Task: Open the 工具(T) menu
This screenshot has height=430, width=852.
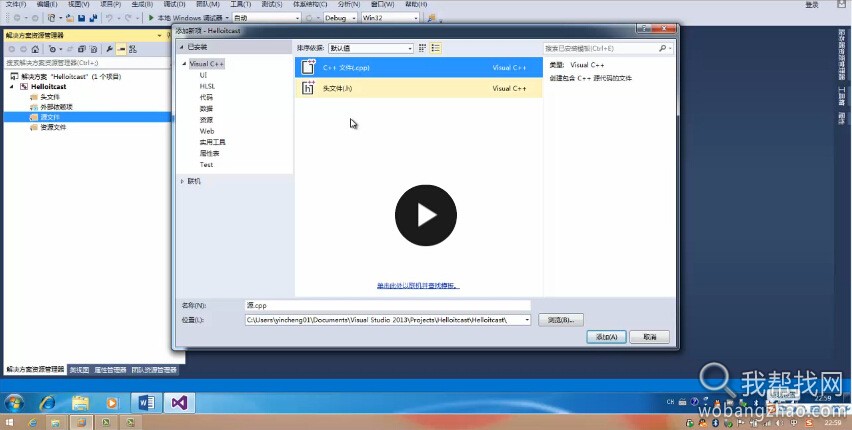Action: (241, 4)
